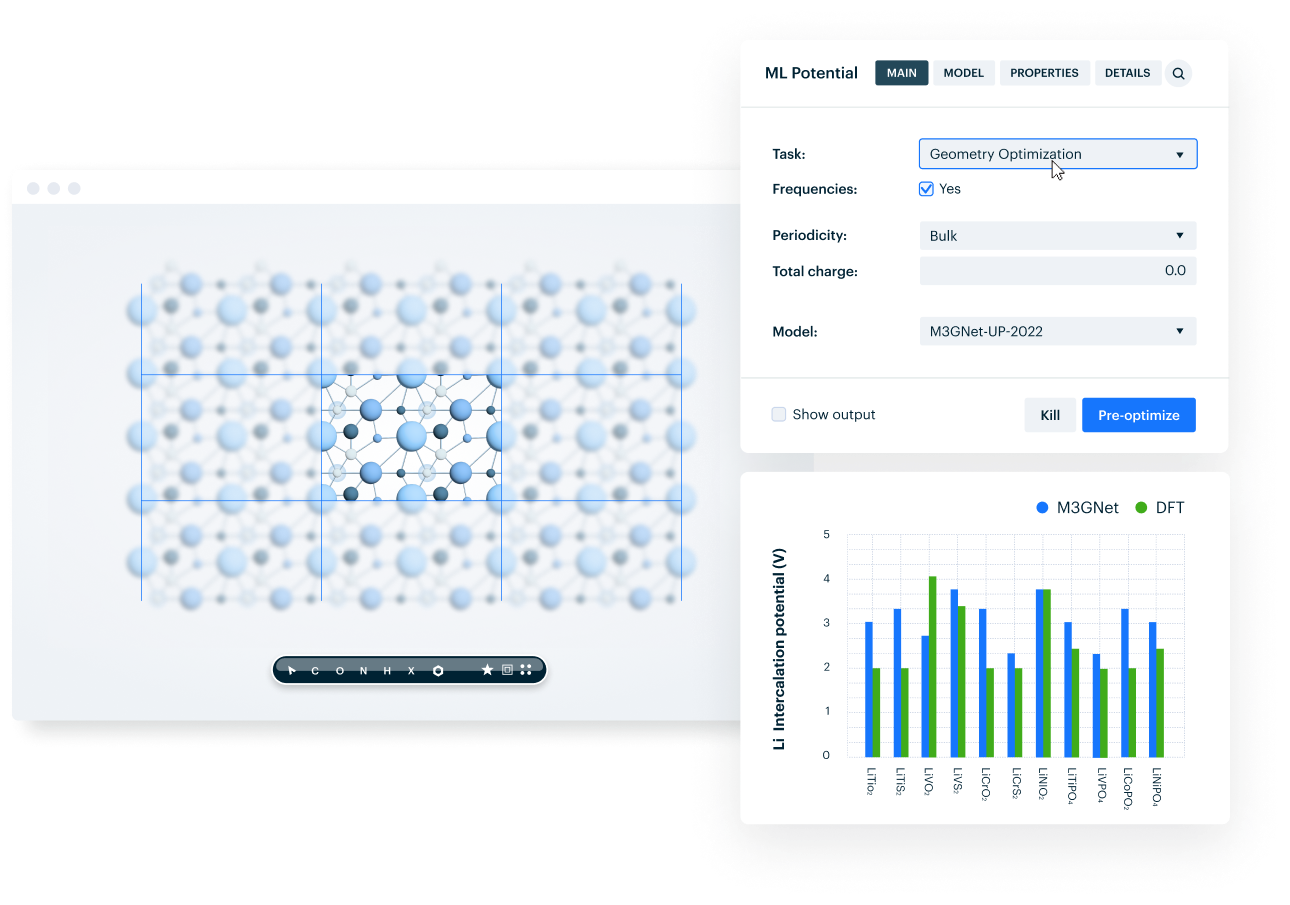Activate the star favorites icon in the toolbar
The height and width of the screenshot is (905, 1290).
pos(487,670)
